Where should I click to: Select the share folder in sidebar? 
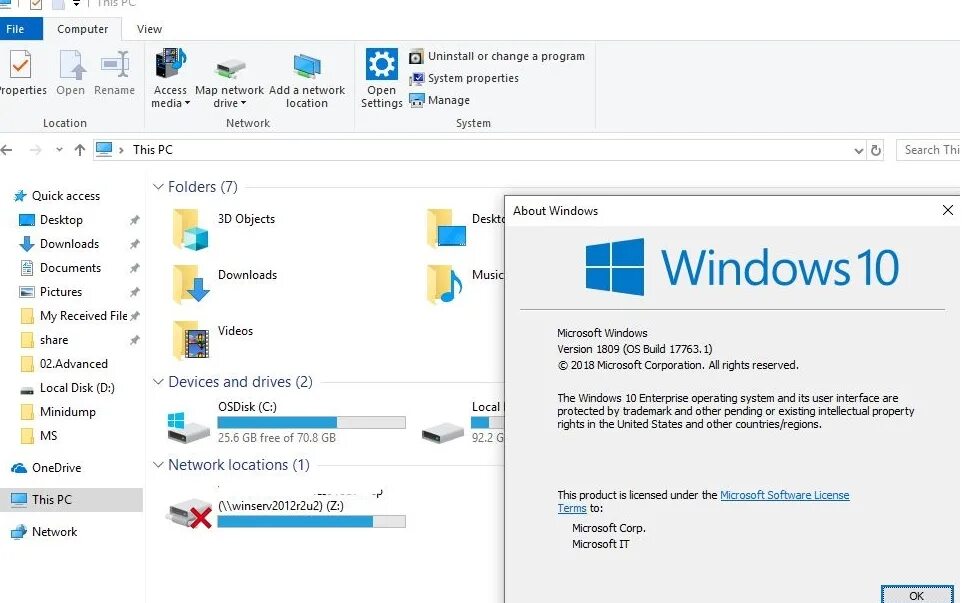click(x=54, y=340)
